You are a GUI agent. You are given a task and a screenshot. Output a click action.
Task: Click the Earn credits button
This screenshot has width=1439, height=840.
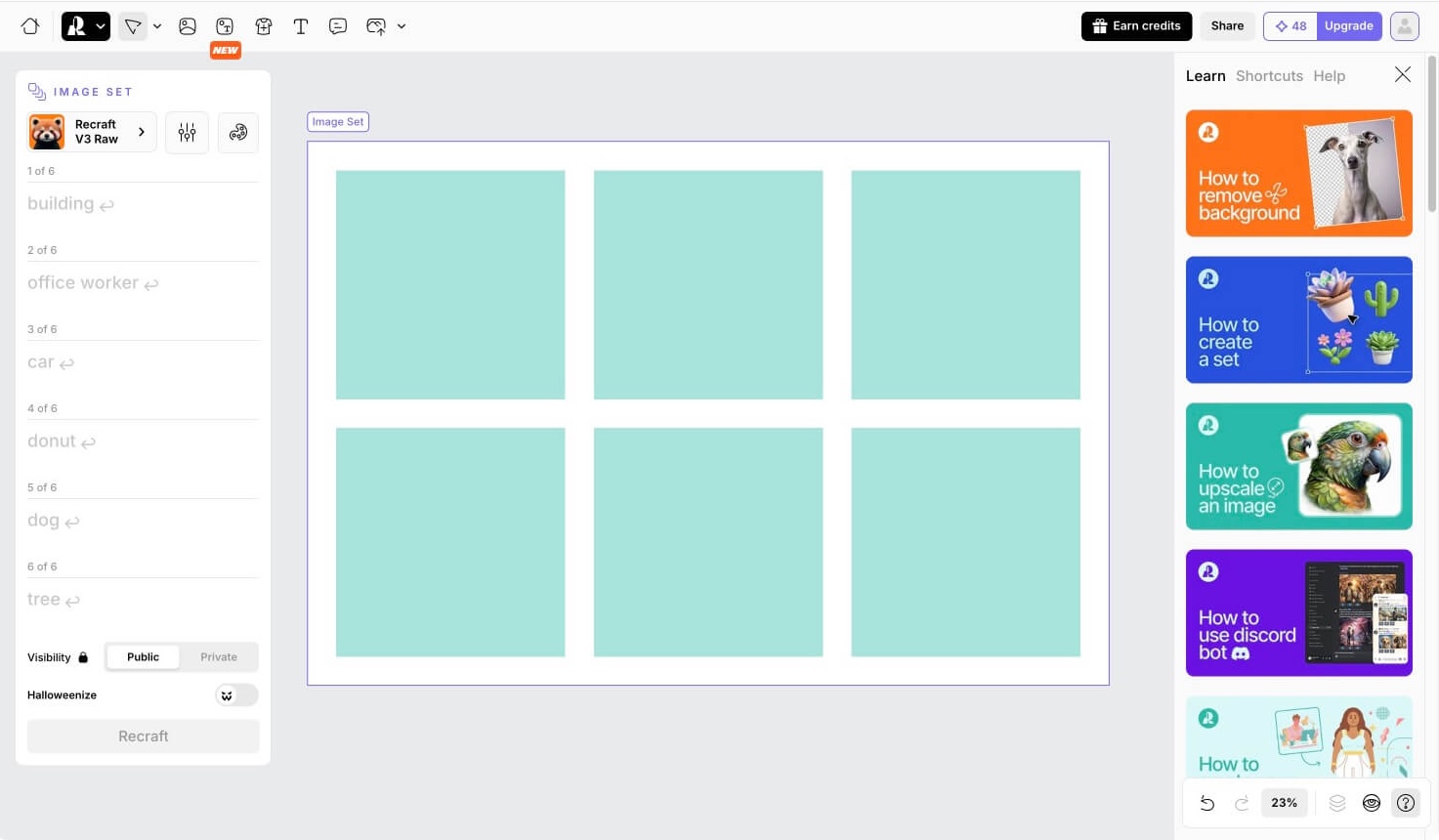[x=1136, y=26]
